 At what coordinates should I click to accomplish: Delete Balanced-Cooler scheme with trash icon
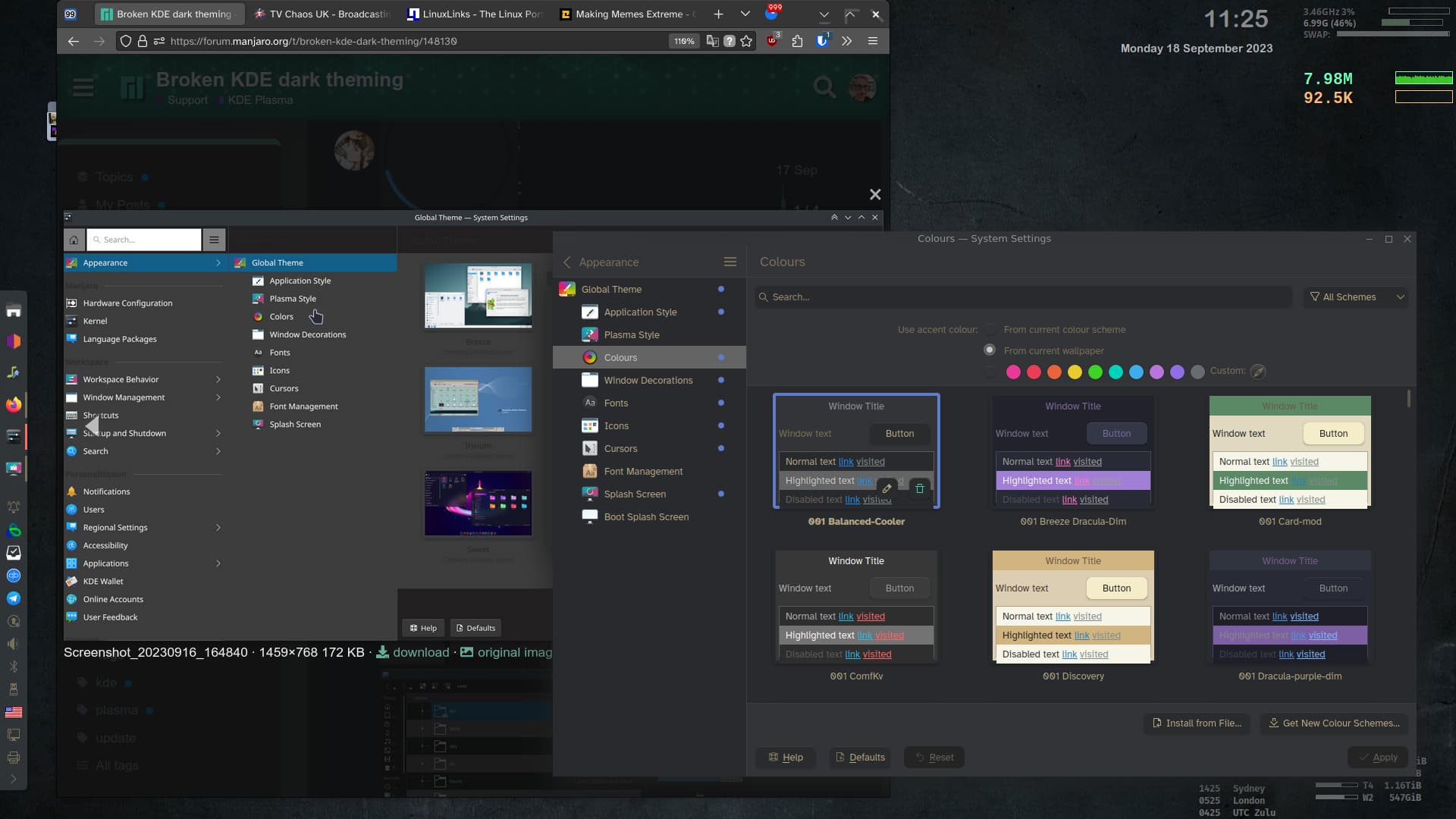point(920,488)
